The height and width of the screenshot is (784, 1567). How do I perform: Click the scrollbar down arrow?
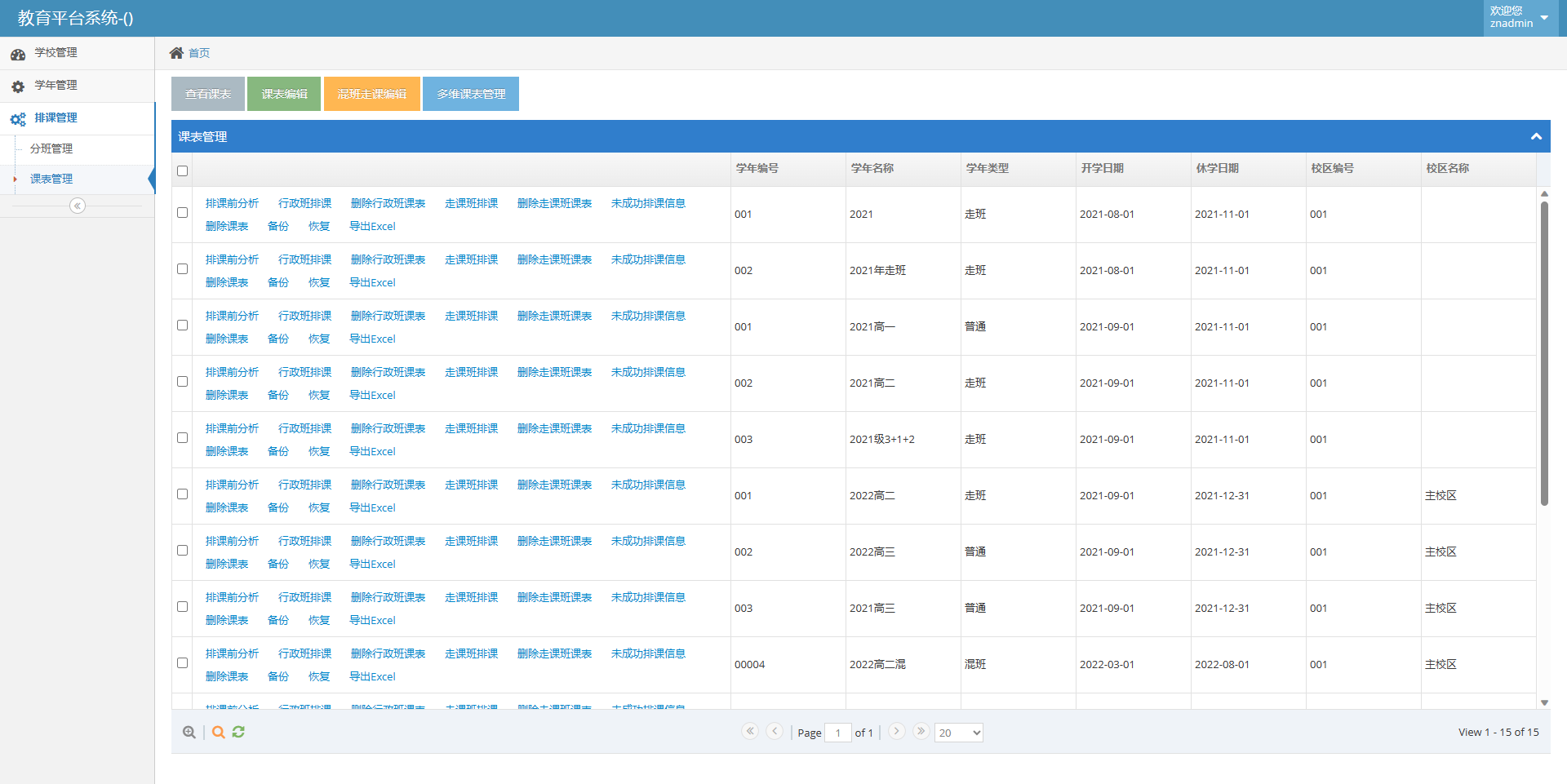(x=1544, y=702)
